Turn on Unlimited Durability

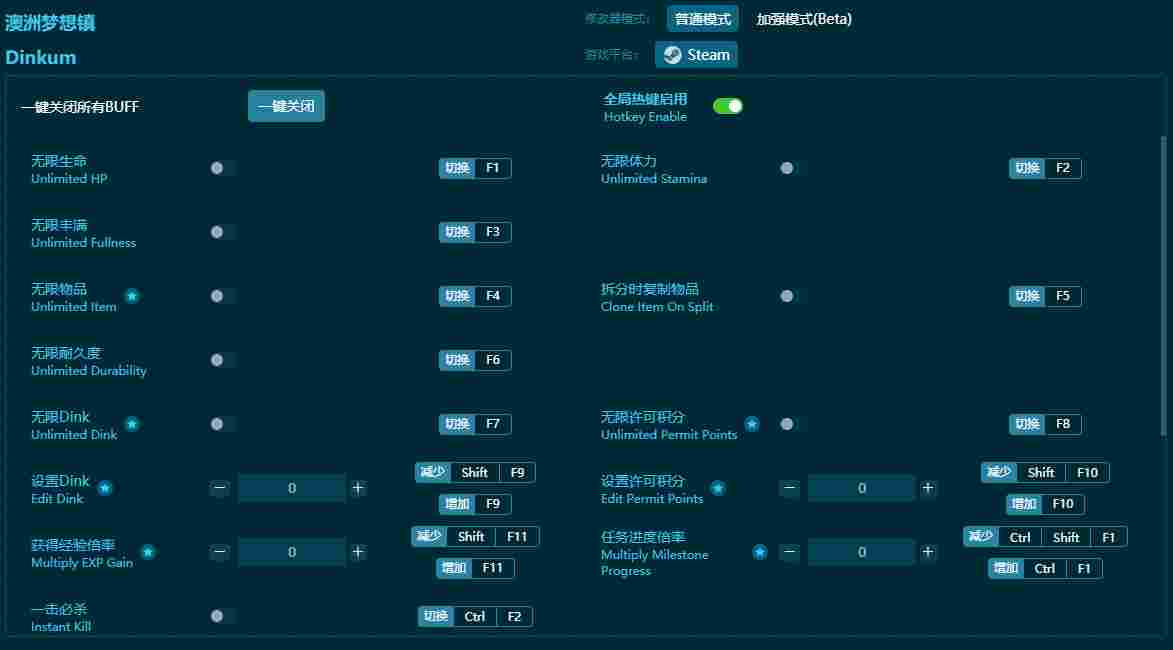click(x=221, y=360)
